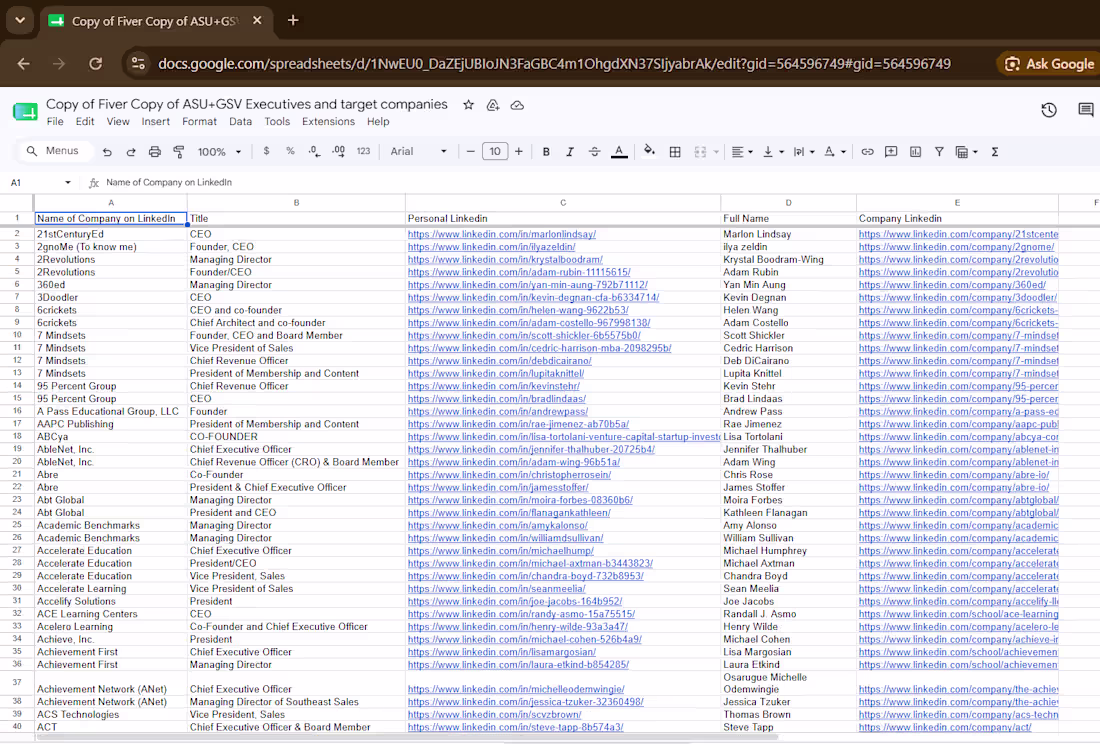Image resolution: width=1100 pixels, height=744 pixels.
Task: Star the spreadsheet document
Action: point(468,105)
